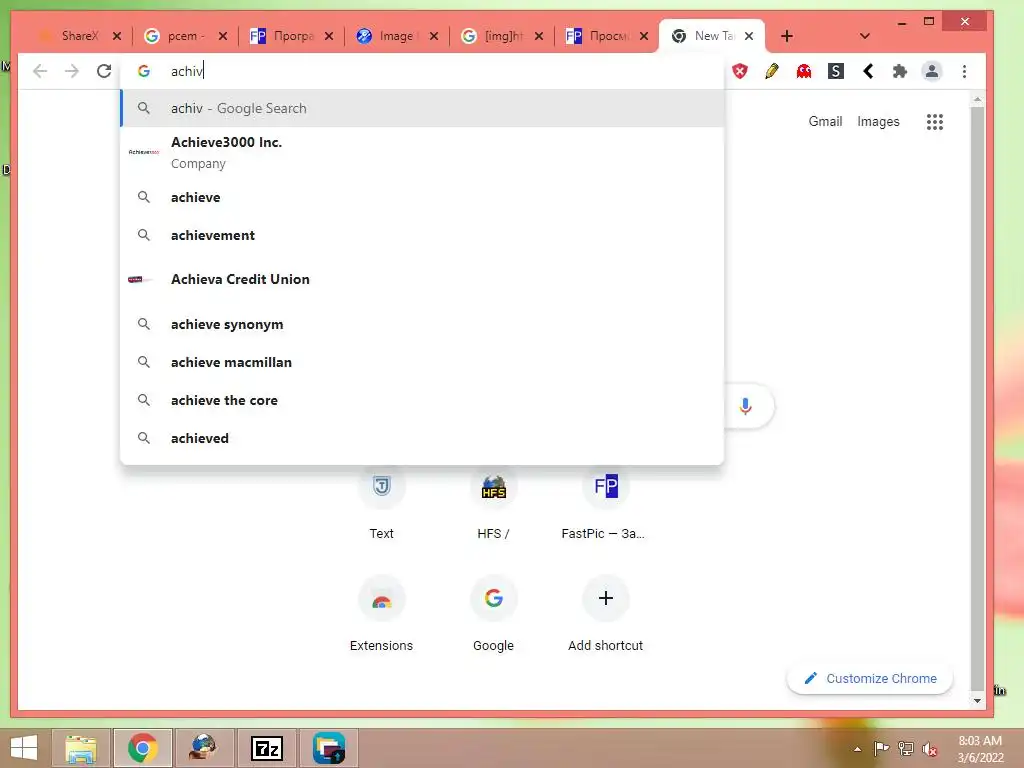Open the taskbar clock showing 8:03 AM

(980, 749)
